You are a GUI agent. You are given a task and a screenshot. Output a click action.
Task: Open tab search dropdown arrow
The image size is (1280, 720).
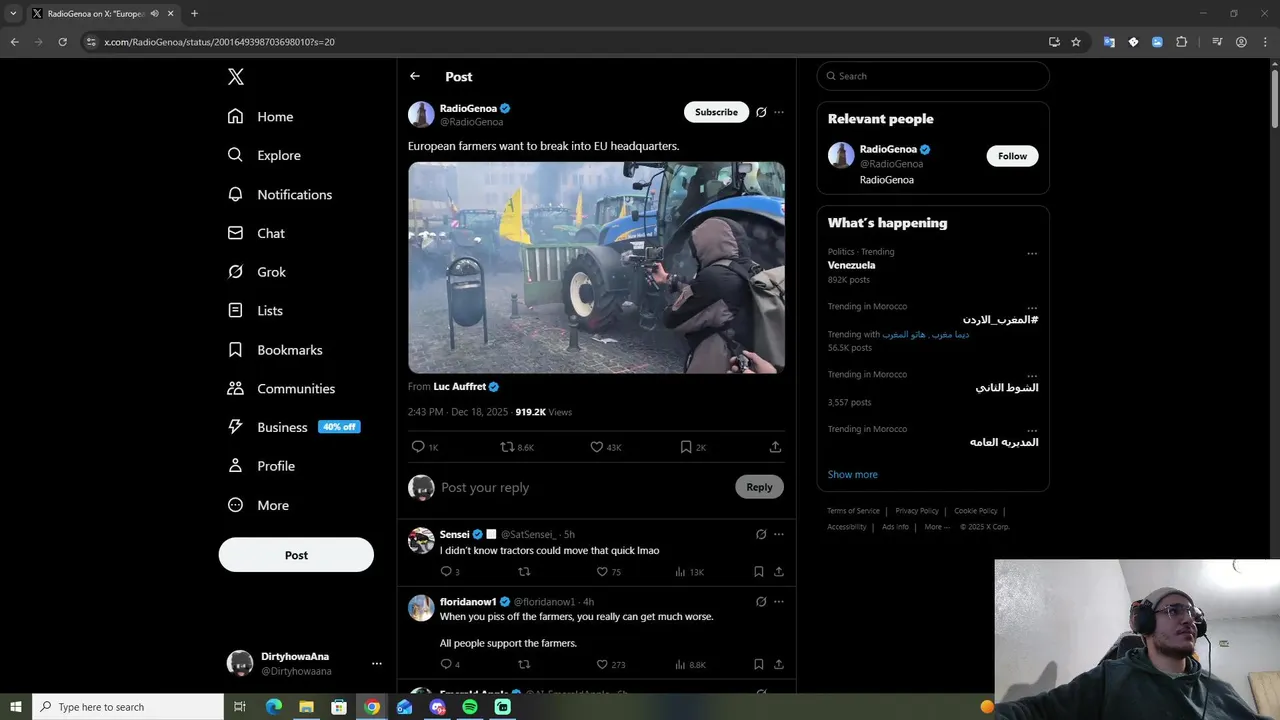click(13, 13)
